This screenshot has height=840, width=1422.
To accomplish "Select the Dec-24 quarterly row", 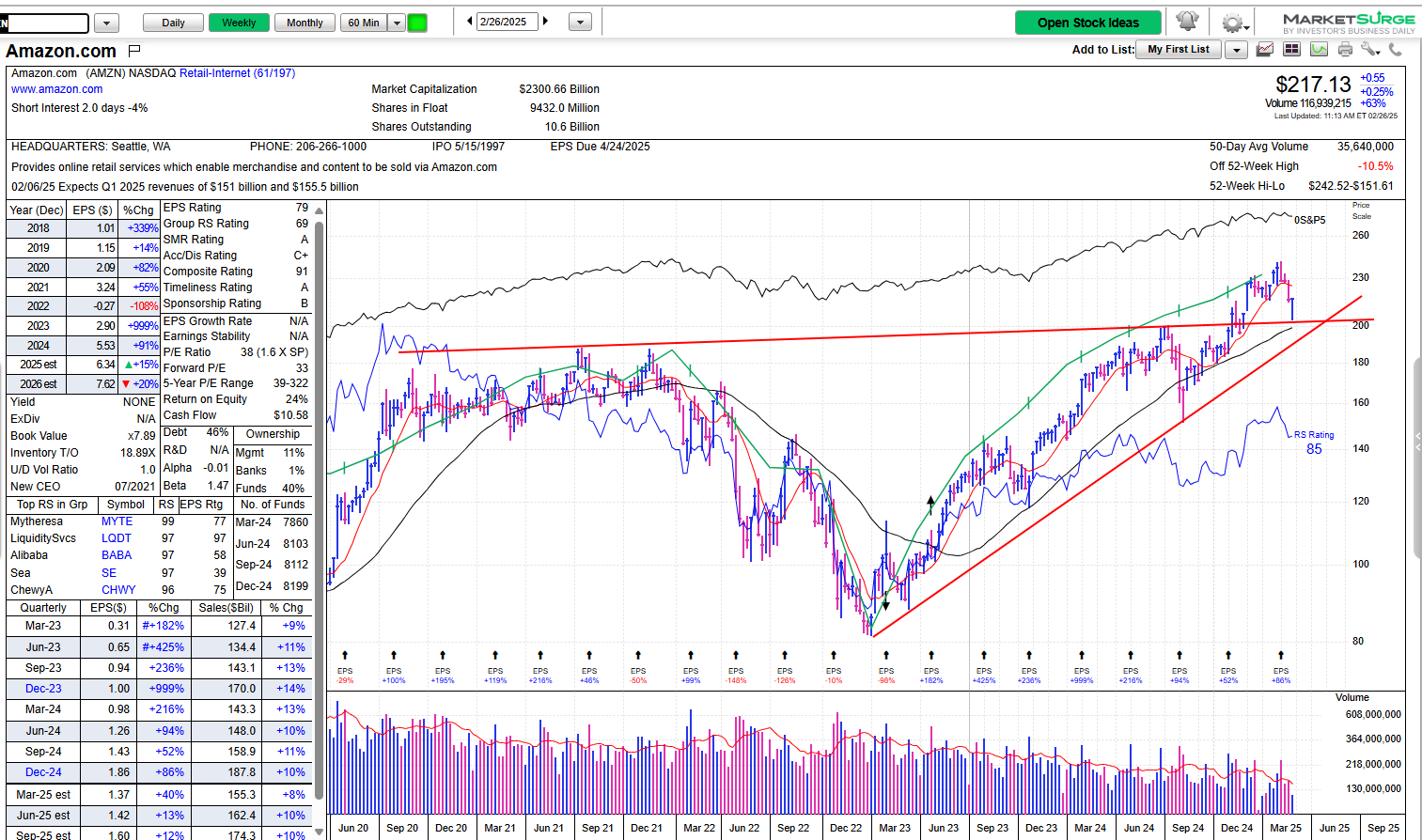I will tap(158, 772).
